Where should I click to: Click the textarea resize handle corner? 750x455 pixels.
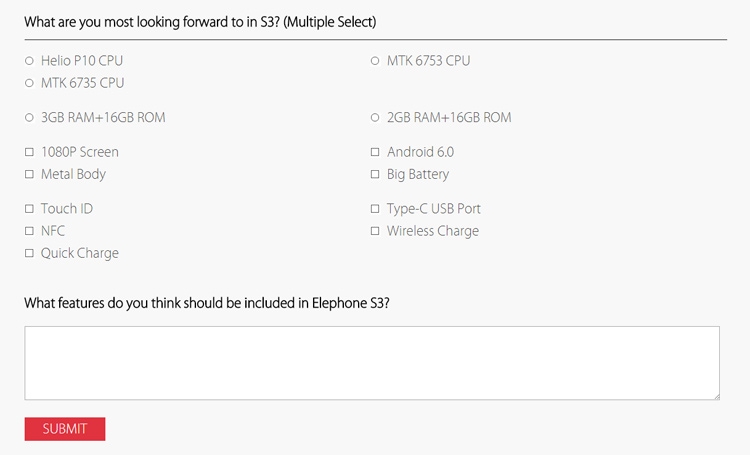(716, 396)
